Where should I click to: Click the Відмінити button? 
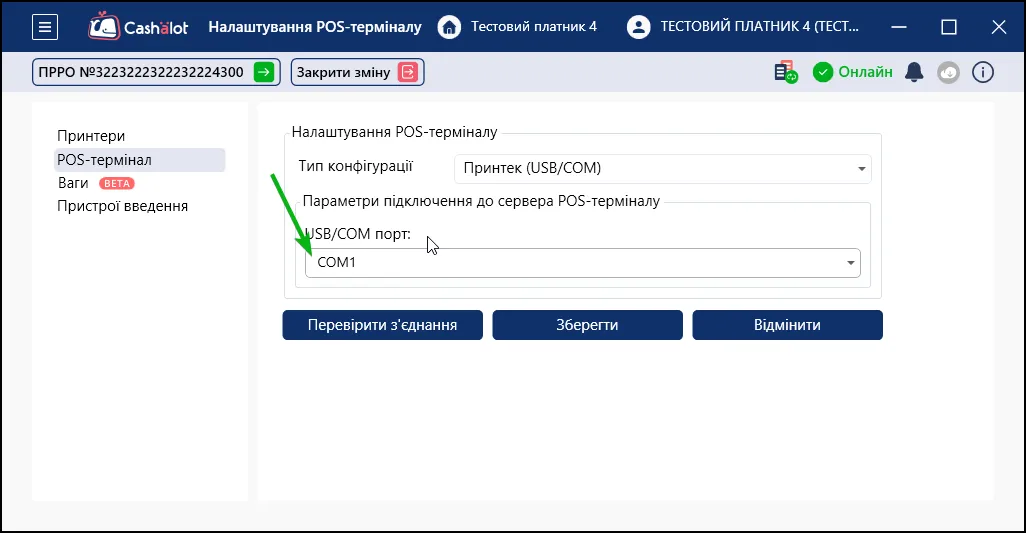(x=787, y=325)
